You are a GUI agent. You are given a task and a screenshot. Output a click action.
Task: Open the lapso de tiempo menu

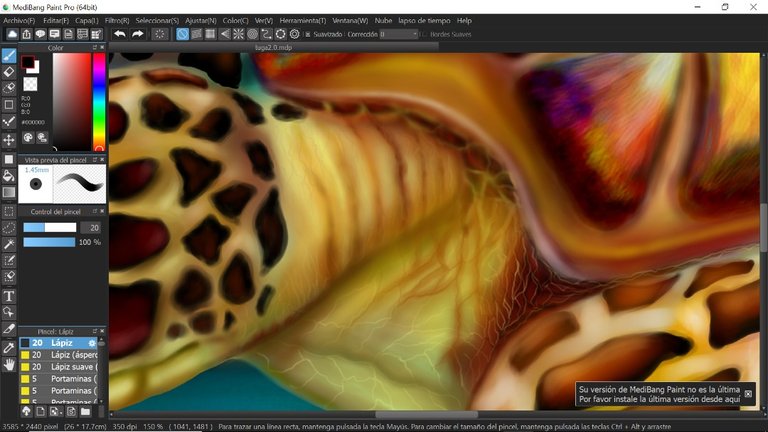[x=424, y=21]
